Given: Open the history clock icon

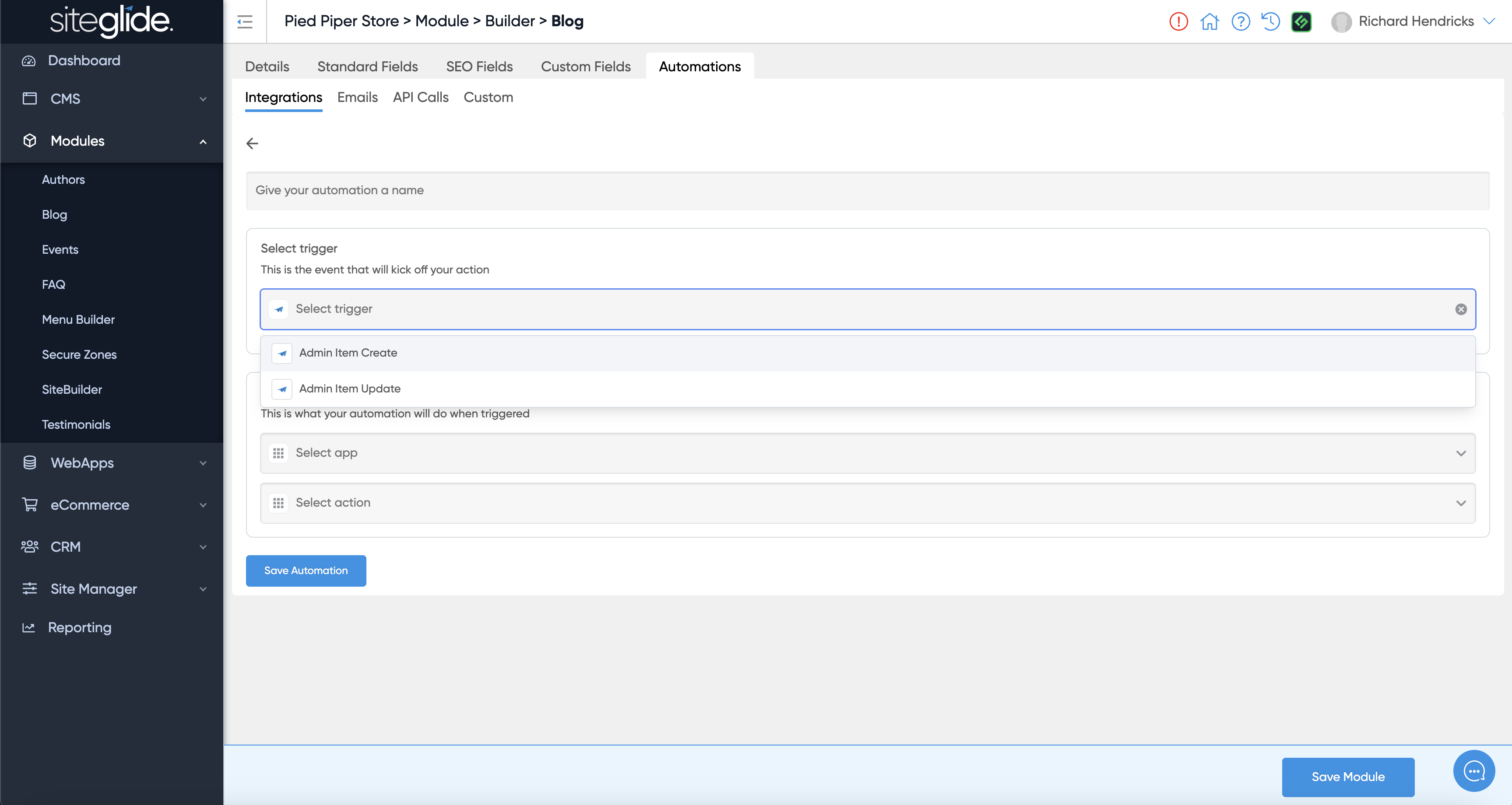Looking at the screenshot, I should click(x=1271, y=22).
